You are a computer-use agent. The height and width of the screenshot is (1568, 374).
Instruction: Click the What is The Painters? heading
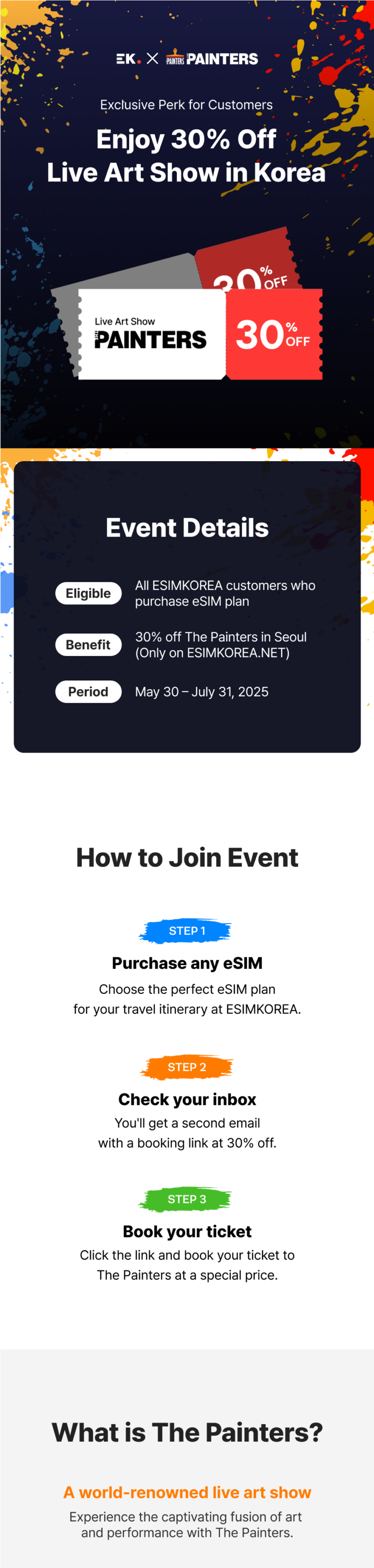pos(187,1432)
